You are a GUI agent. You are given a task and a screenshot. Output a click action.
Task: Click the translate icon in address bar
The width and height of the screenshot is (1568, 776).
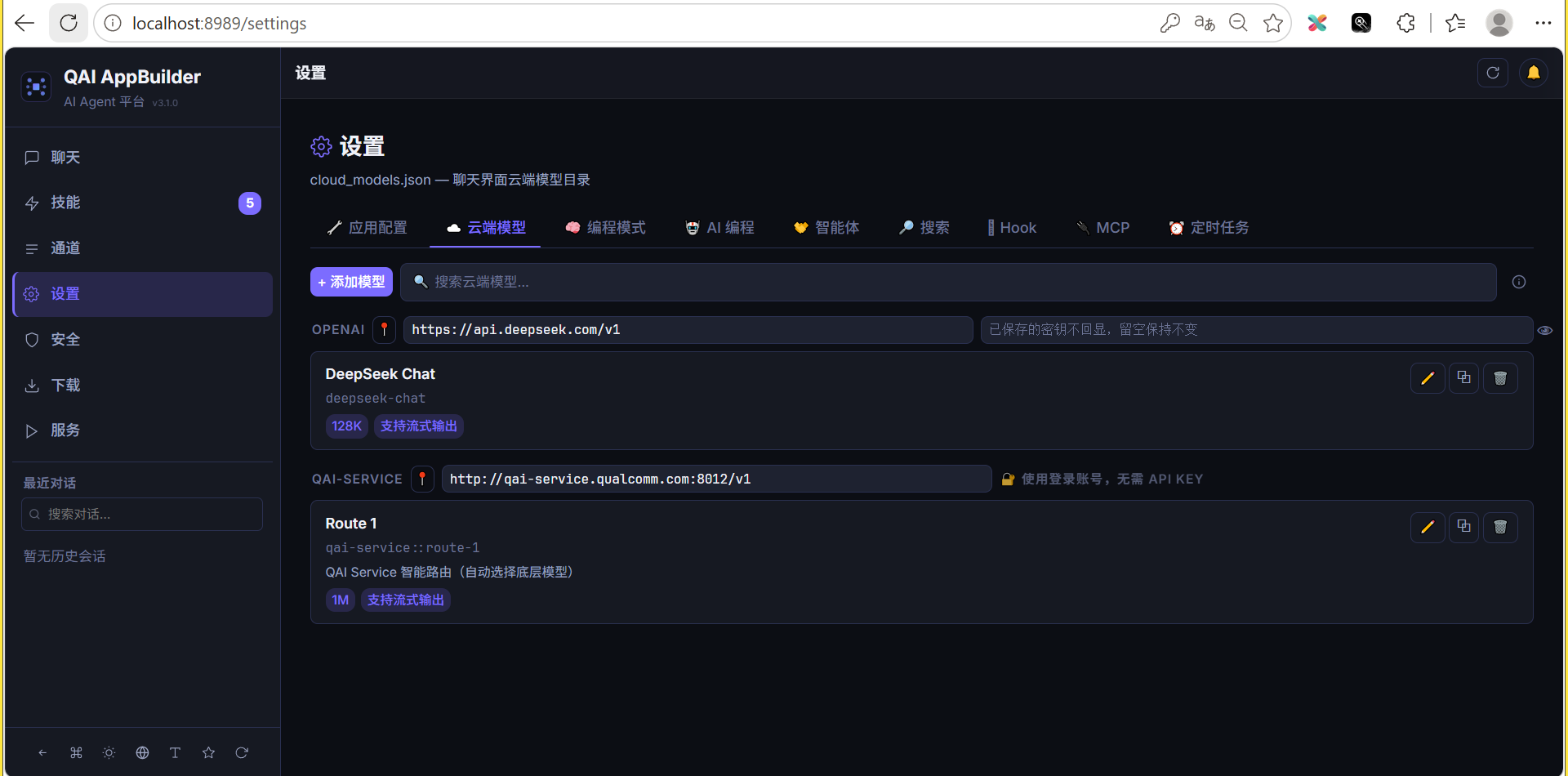point(1205,23)
